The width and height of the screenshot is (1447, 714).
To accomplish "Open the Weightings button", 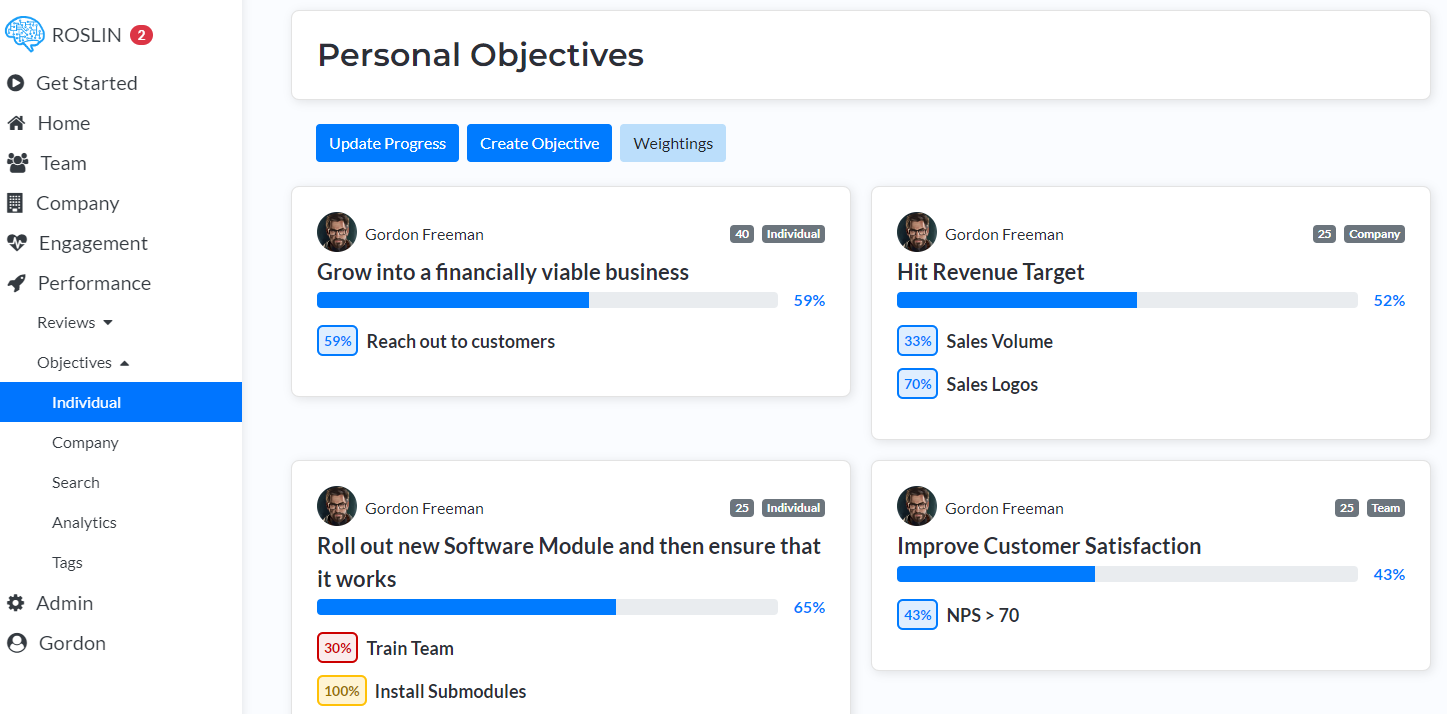I will pos(673,143).
